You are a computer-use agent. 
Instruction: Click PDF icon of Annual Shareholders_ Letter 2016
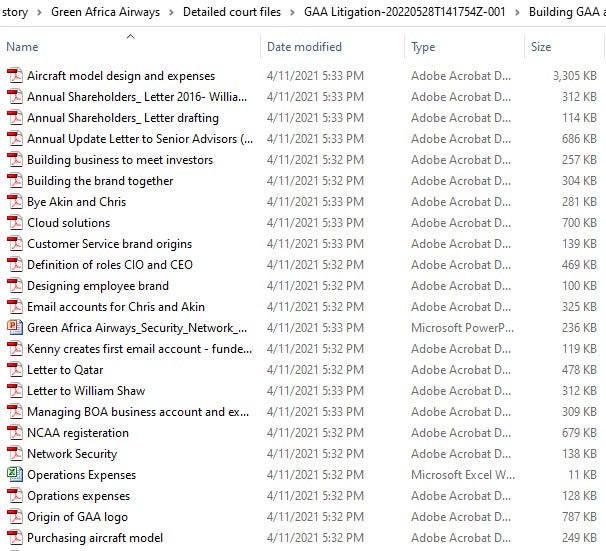point(15,97)
